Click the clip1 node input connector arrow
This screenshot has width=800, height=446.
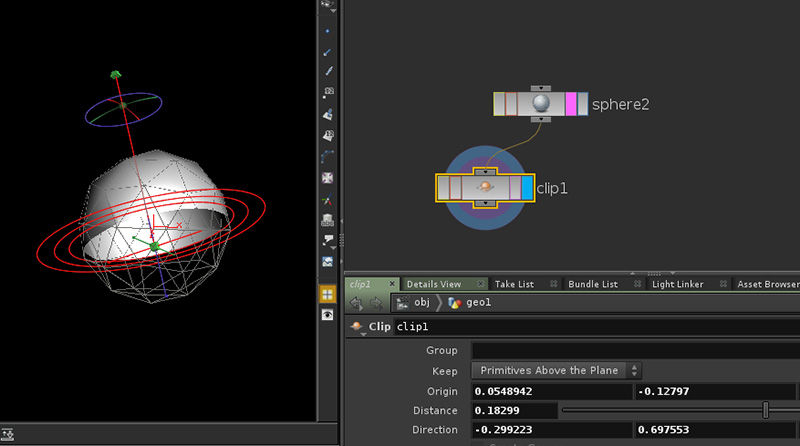tap(485, 172)
